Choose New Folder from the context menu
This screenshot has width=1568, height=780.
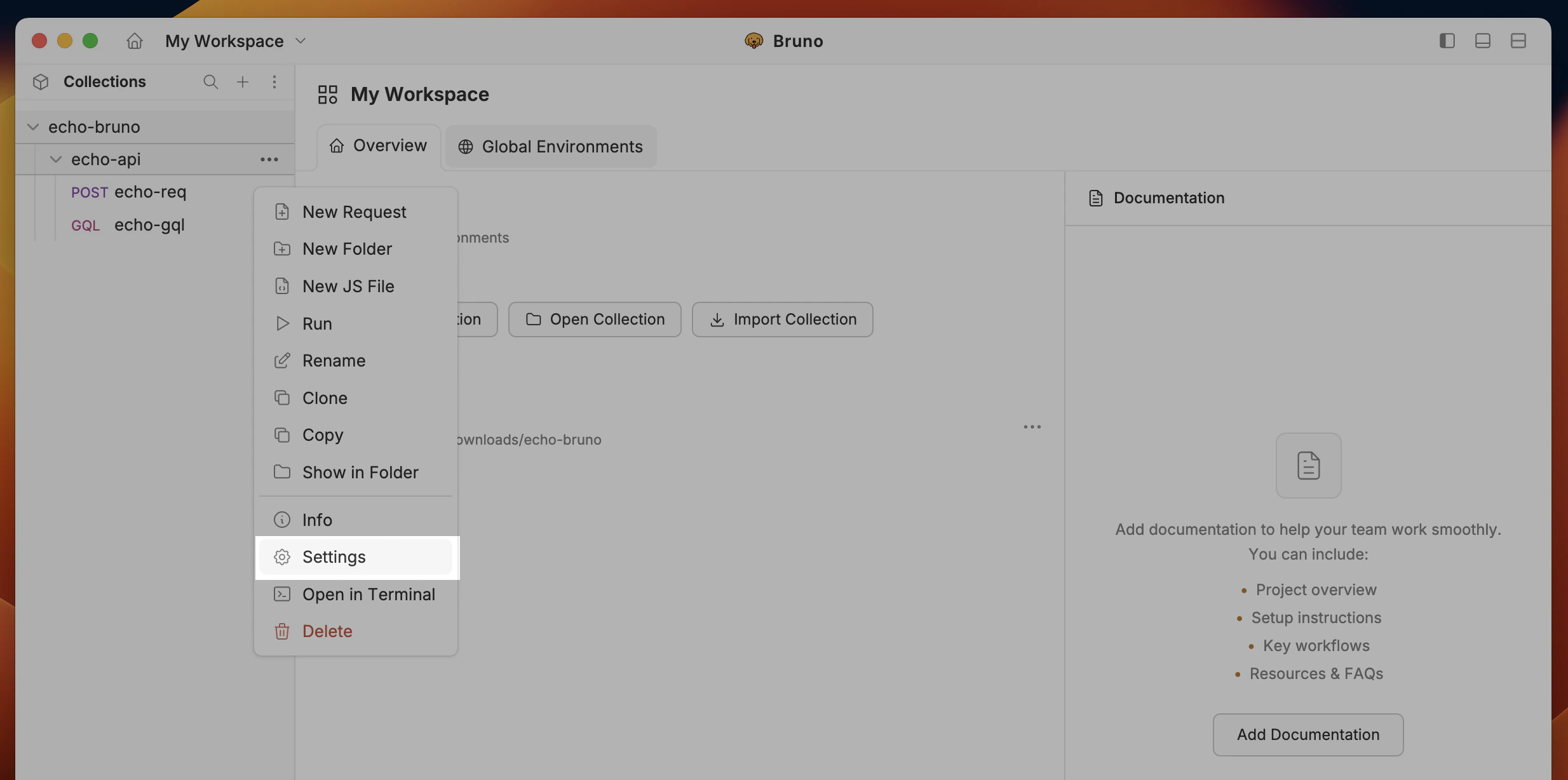point(356,249)
